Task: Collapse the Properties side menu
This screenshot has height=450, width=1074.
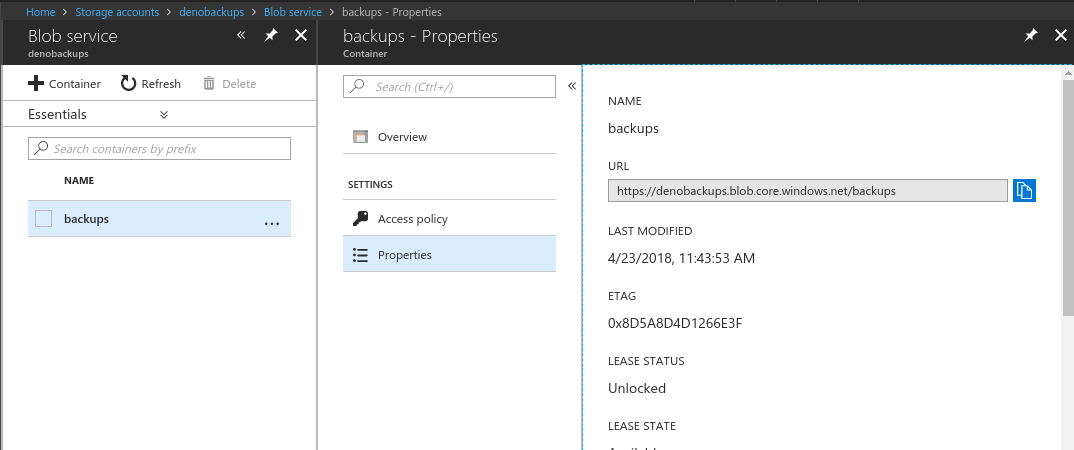Action: [572, 86]
